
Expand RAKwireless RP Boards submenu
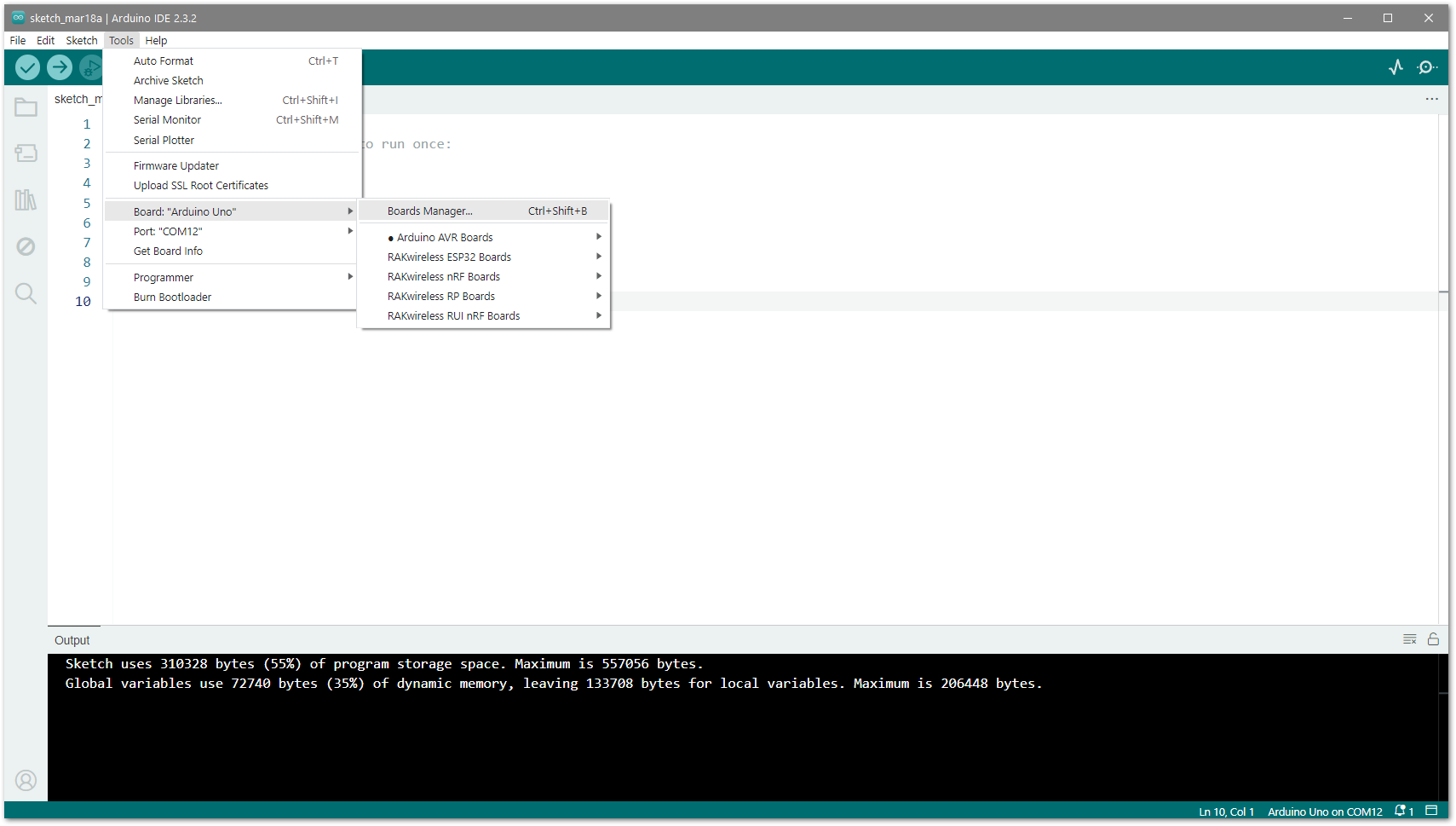(484, 297)
